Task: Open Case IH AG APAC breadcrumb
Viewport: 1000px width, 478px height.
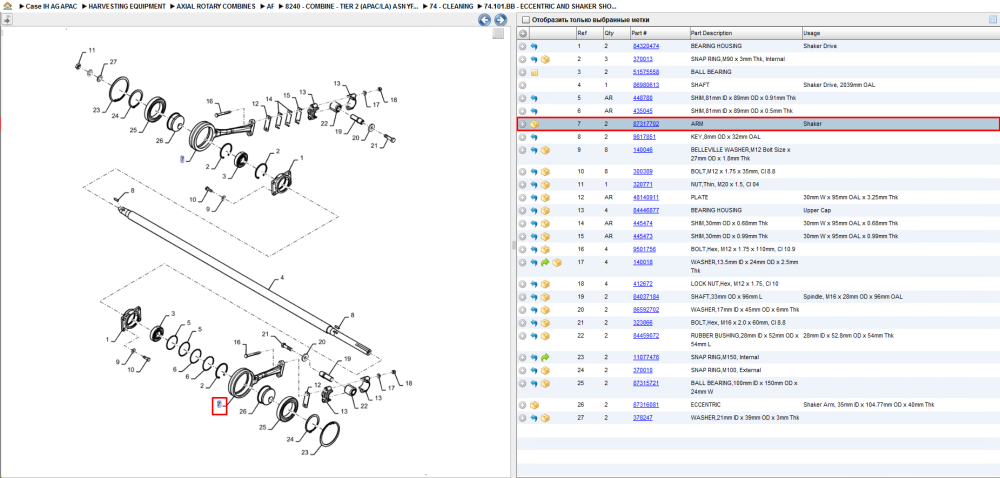Action: 50,6
